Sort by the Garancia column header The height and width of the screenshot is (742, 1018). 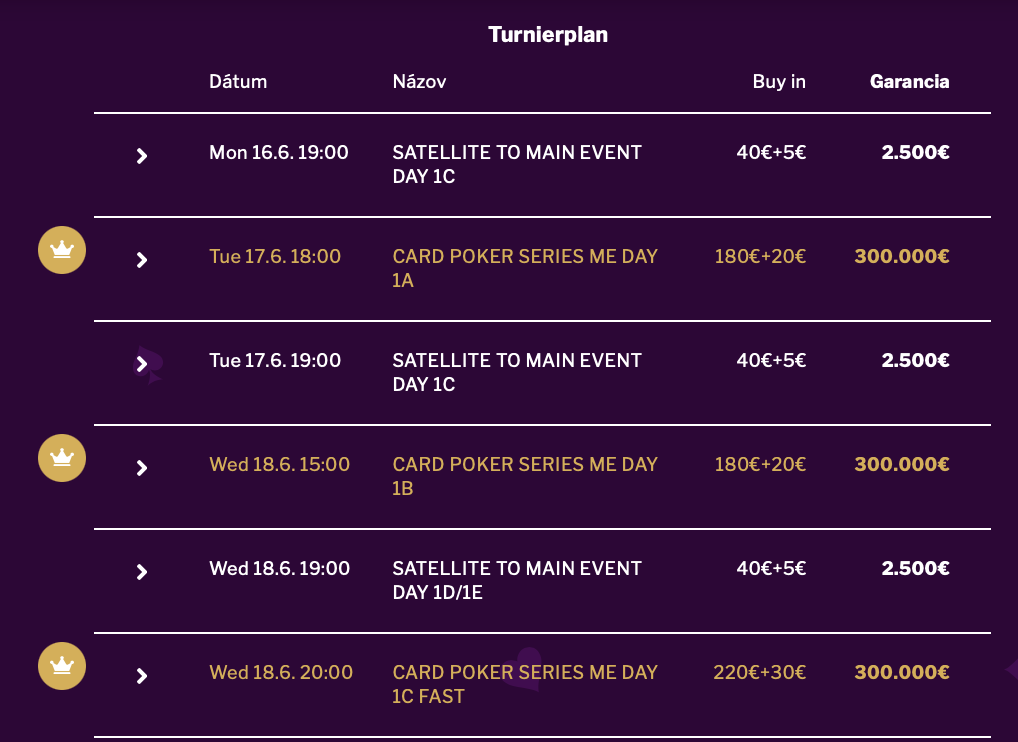pos(909,82)
